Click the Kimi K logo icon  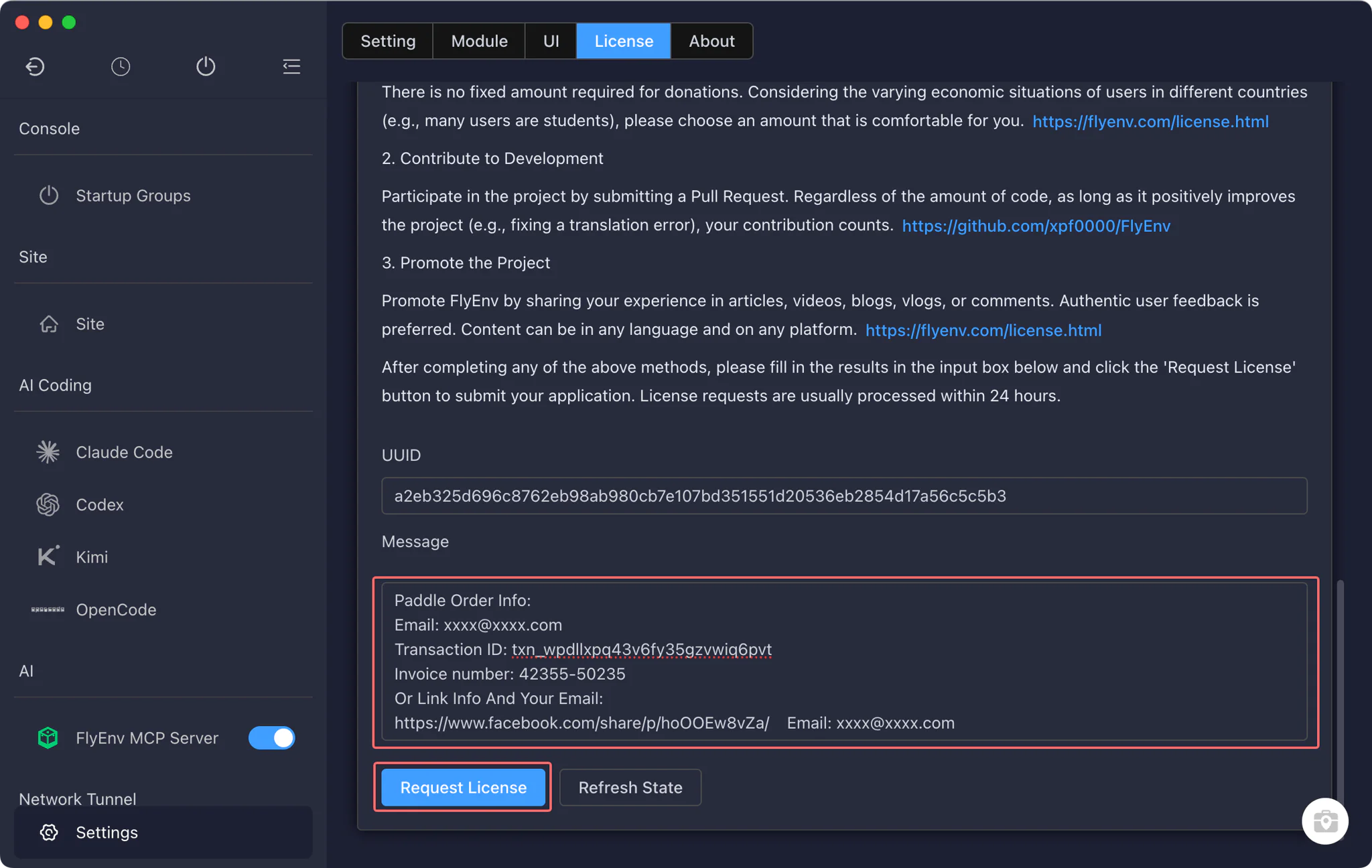[x=48, y=557]
